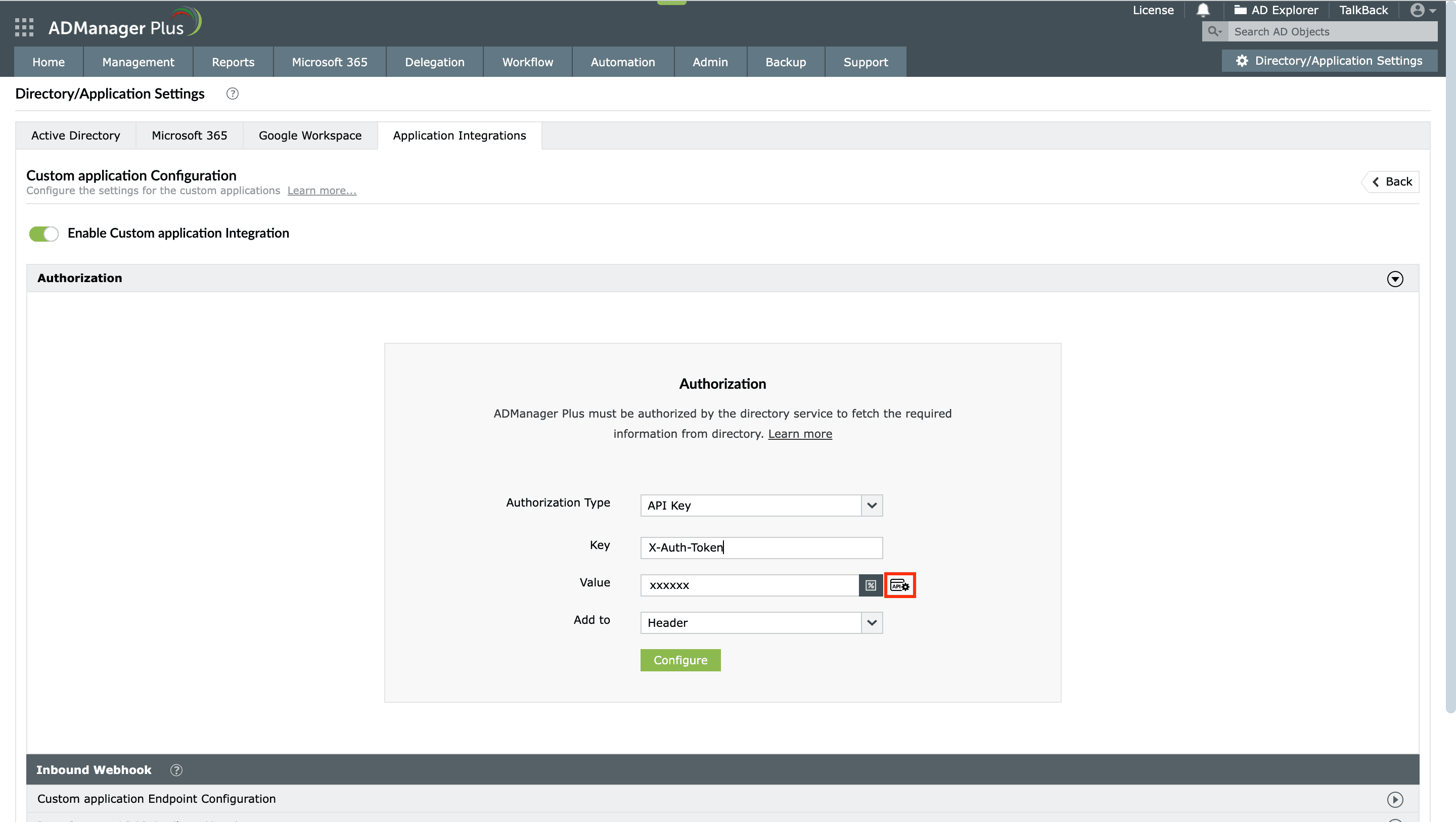The image size is (1456, 822).
Task: Click help icon next to Inbound Webhook
Action: [176, 770]
